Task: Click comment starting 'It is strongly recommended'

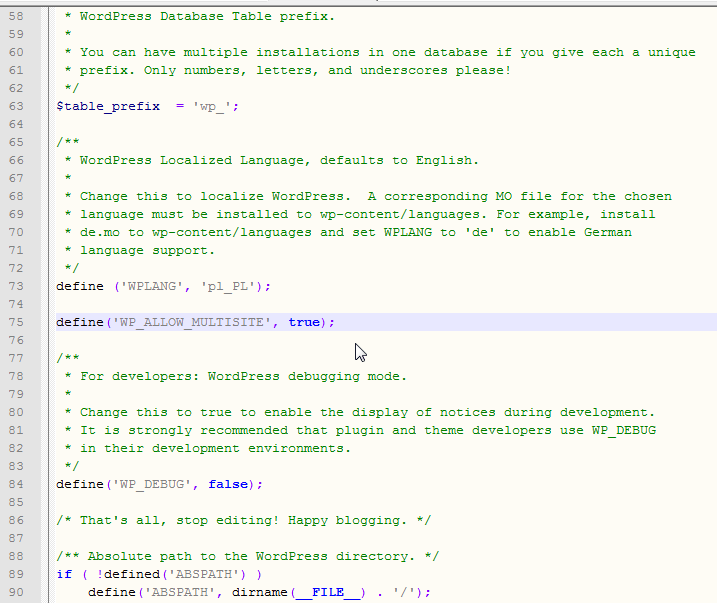Action: click(368, 430)
